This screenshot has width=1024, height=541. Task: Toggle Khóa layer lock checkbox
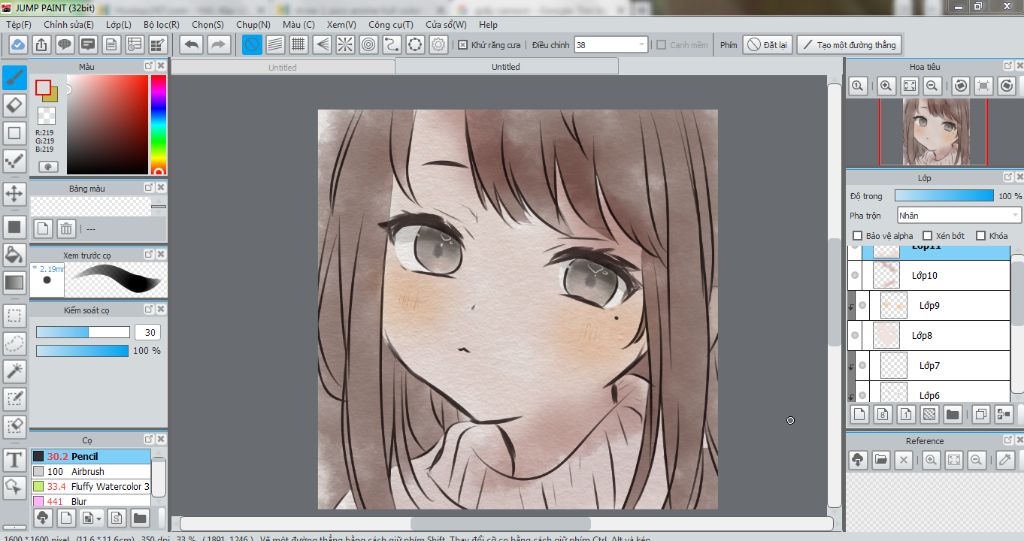[980, 236]
